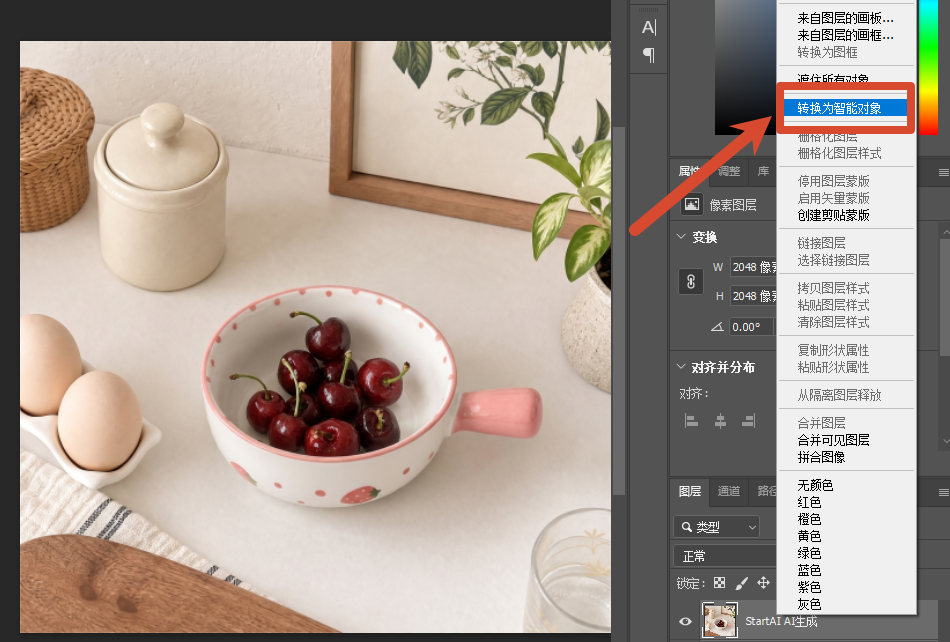Open the paragraph panel icon
Screen dimensions: 950x642
[649, 55]
